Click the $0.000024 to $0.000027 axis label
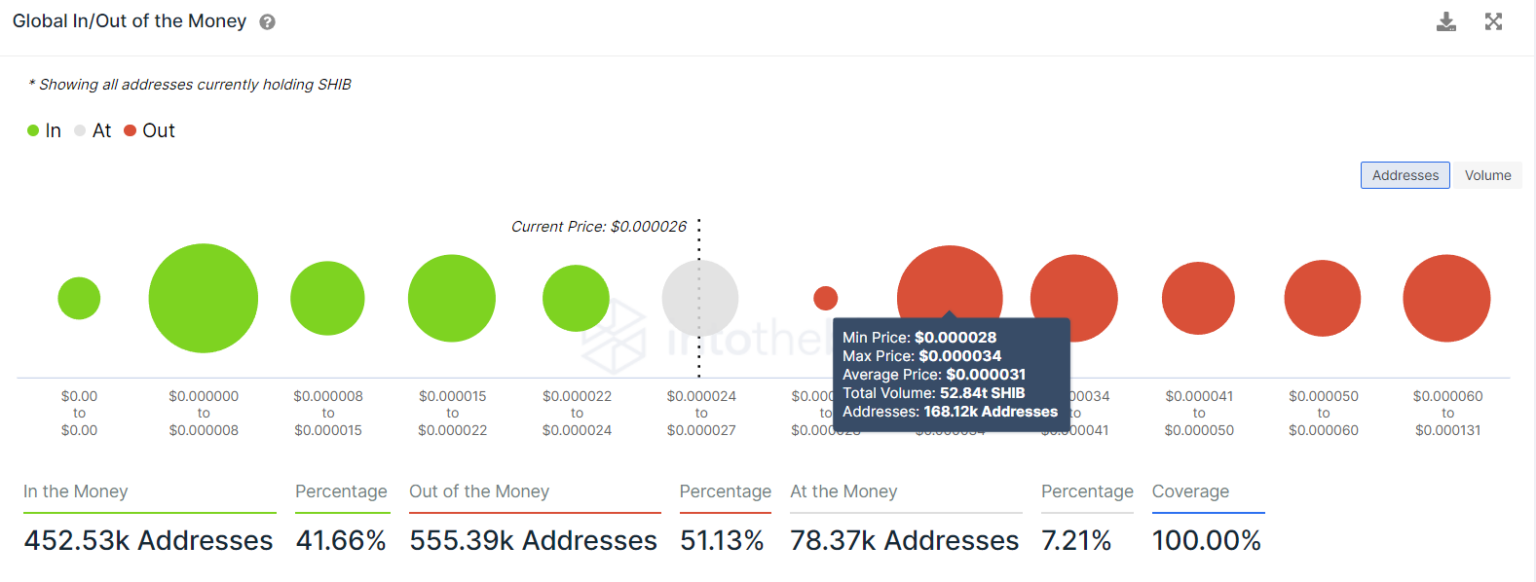Image resolution: width=1536 pixels, height=582 pixels. pos(701,413)
